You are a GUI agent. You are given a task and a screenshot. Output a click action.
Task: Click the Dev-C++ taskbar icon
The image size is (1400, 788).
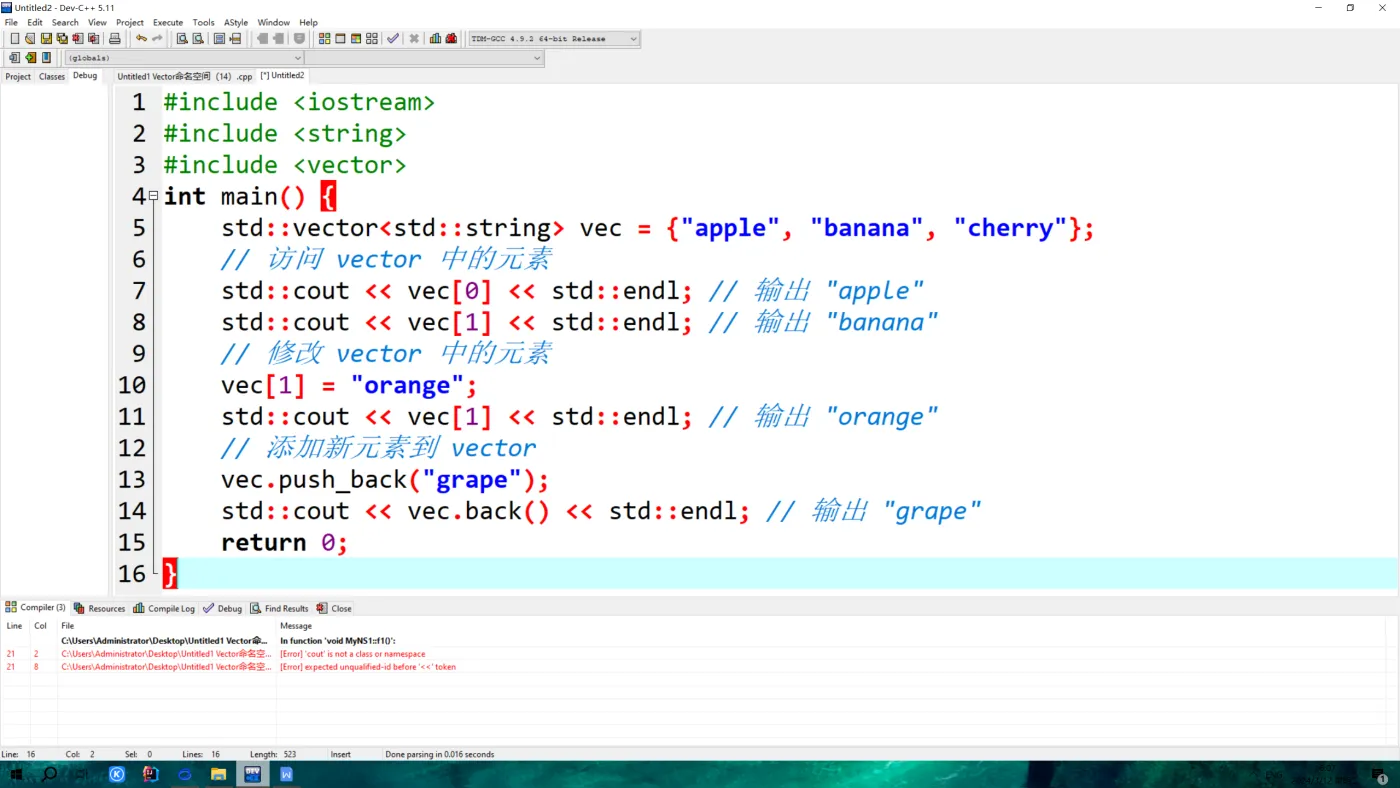(x=252, y=774)
